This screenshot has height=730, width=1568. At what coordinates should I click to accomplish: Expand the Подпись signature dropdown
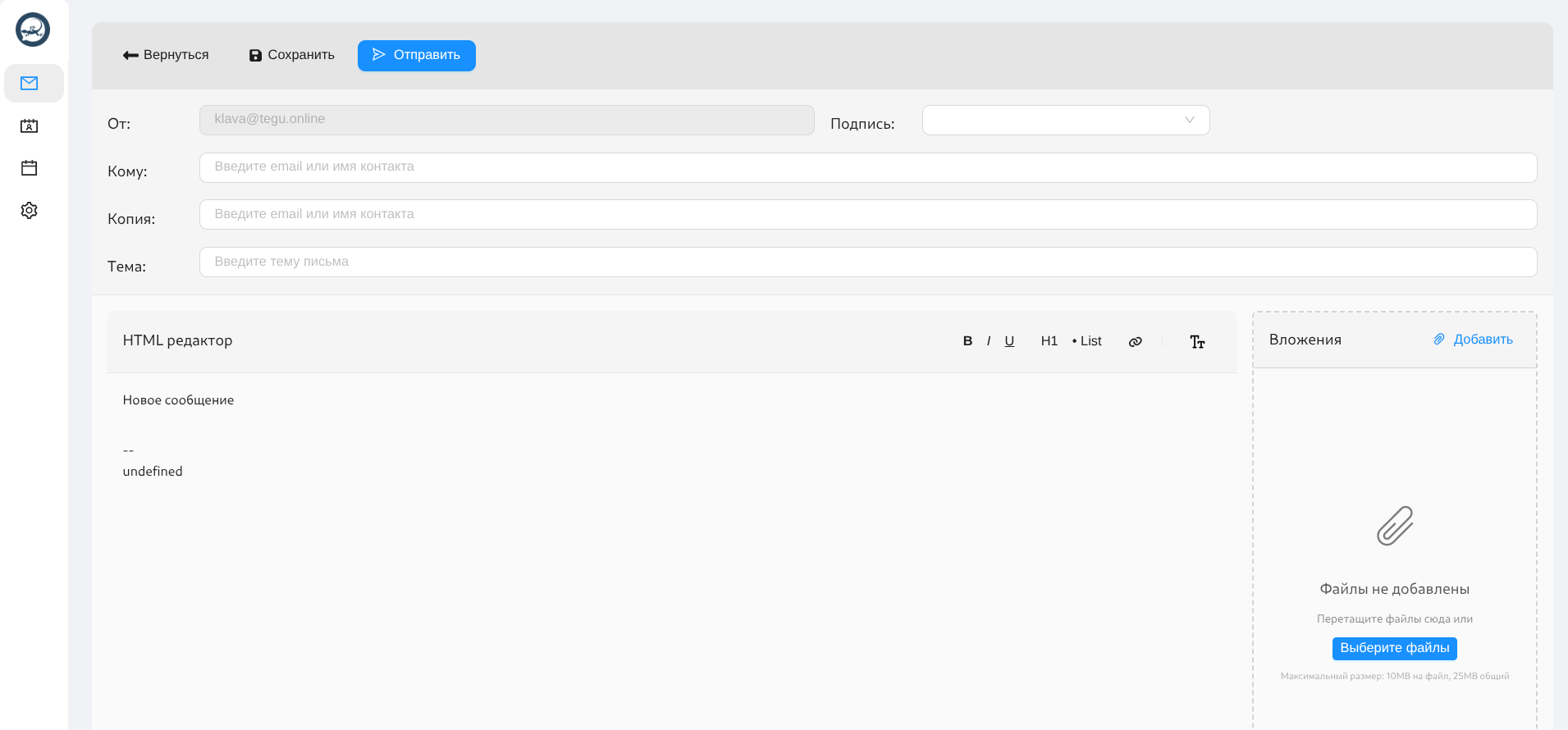pyautogui.click(x=1065, y=121)
